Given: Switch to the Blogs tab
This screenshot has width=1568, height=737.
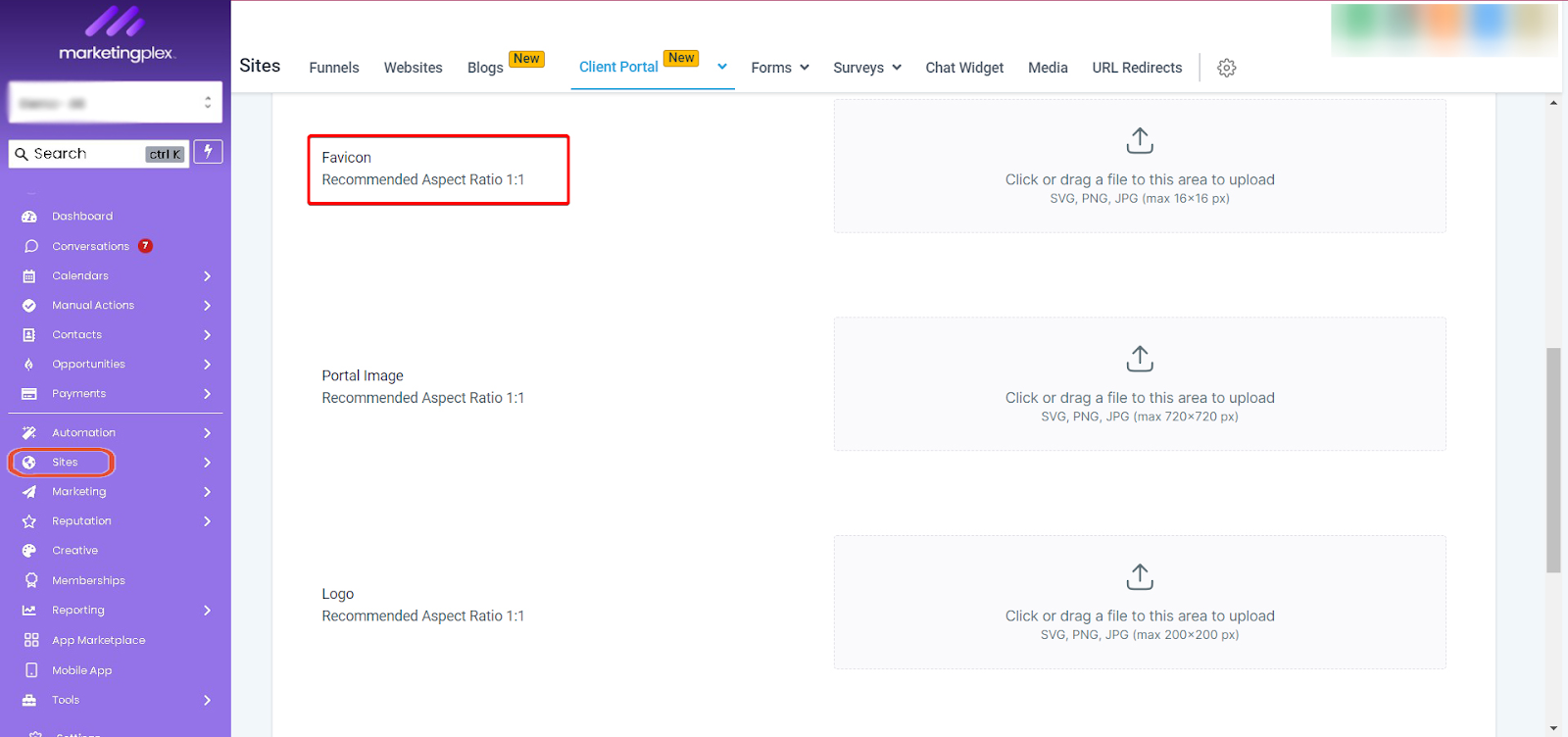Looking at the screenshot, I should [x=485, y=68].
